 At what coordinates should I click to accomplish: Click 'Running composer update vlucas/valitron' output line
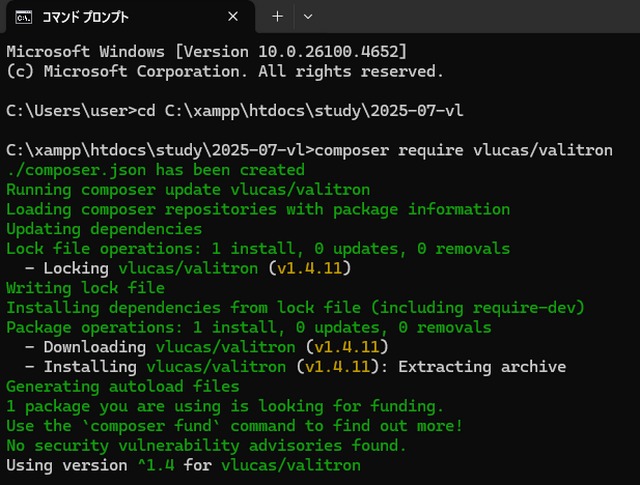(188, 189)
